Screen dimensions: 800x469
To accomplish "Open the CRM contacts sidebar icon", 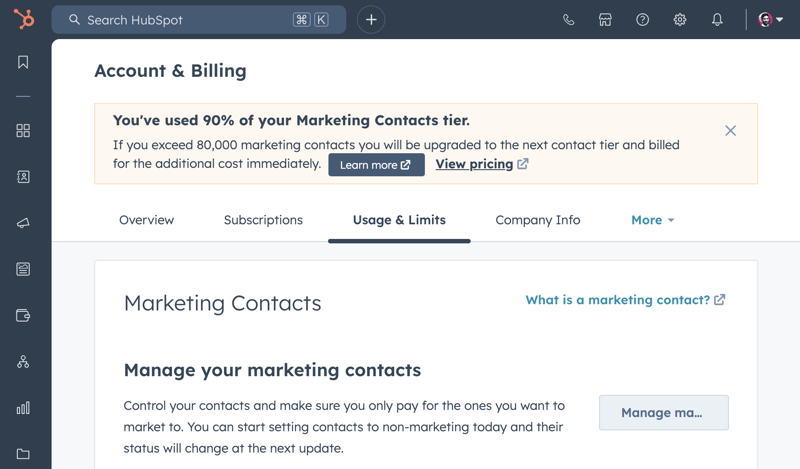I will (x=23, y=177).
